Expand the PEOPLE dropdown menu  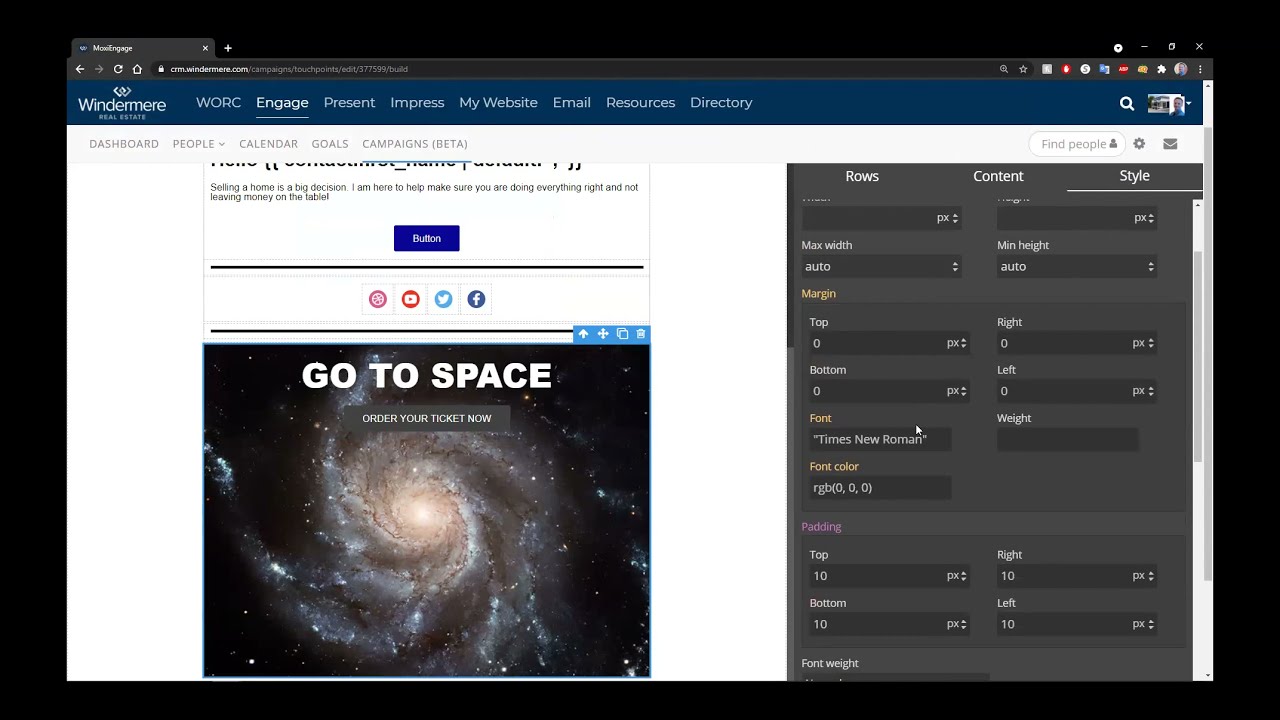point(199,144)
